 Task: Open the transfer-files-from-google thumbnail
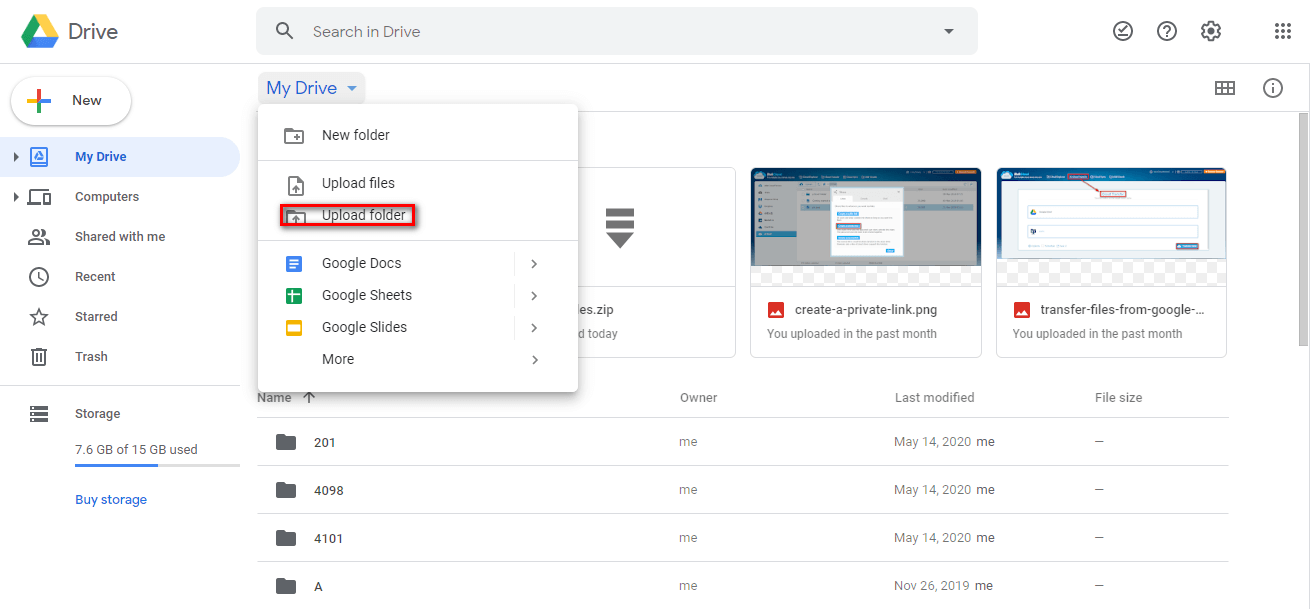[1111, 228]
